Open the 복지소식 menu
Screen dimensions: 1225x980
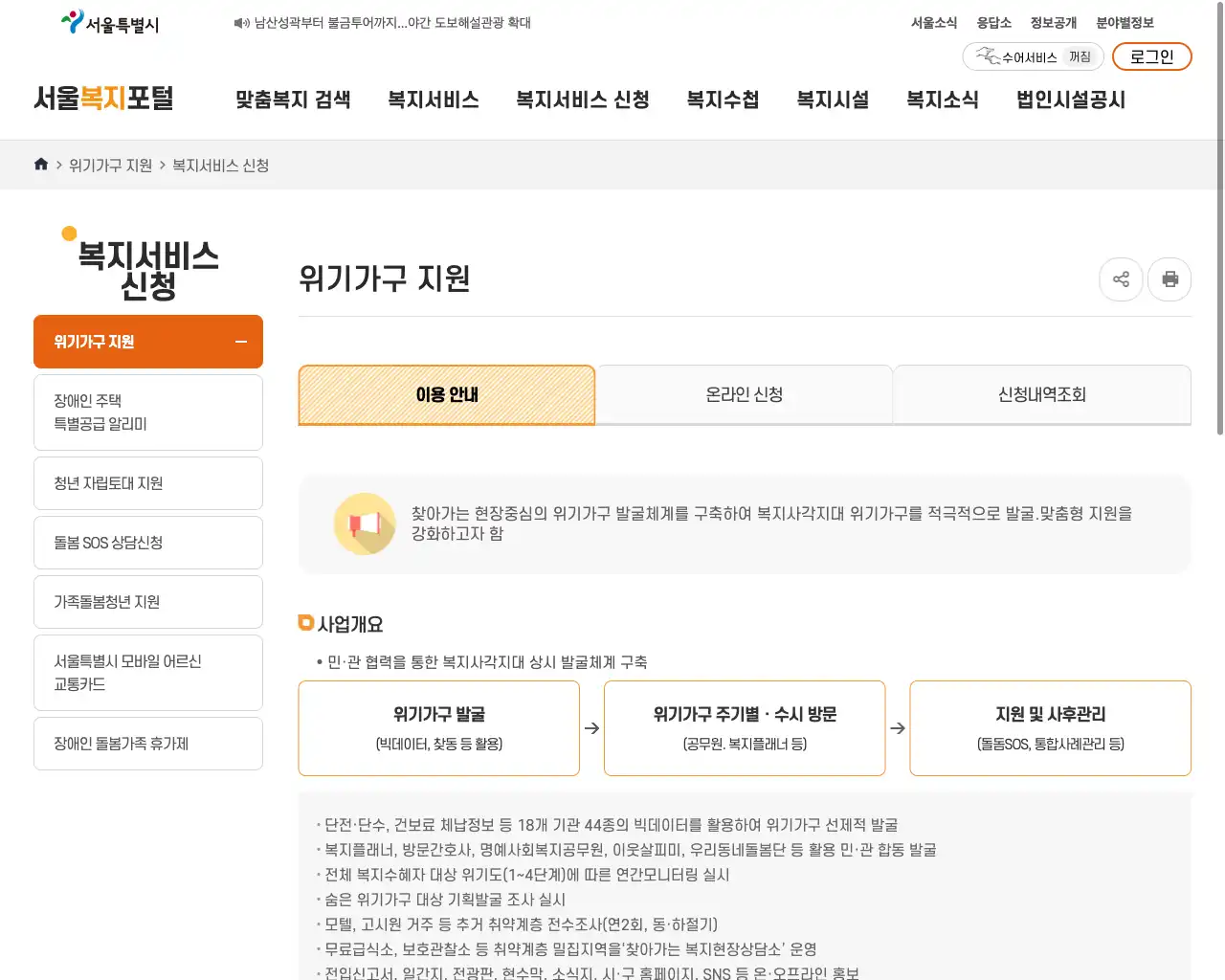[943, 100]
